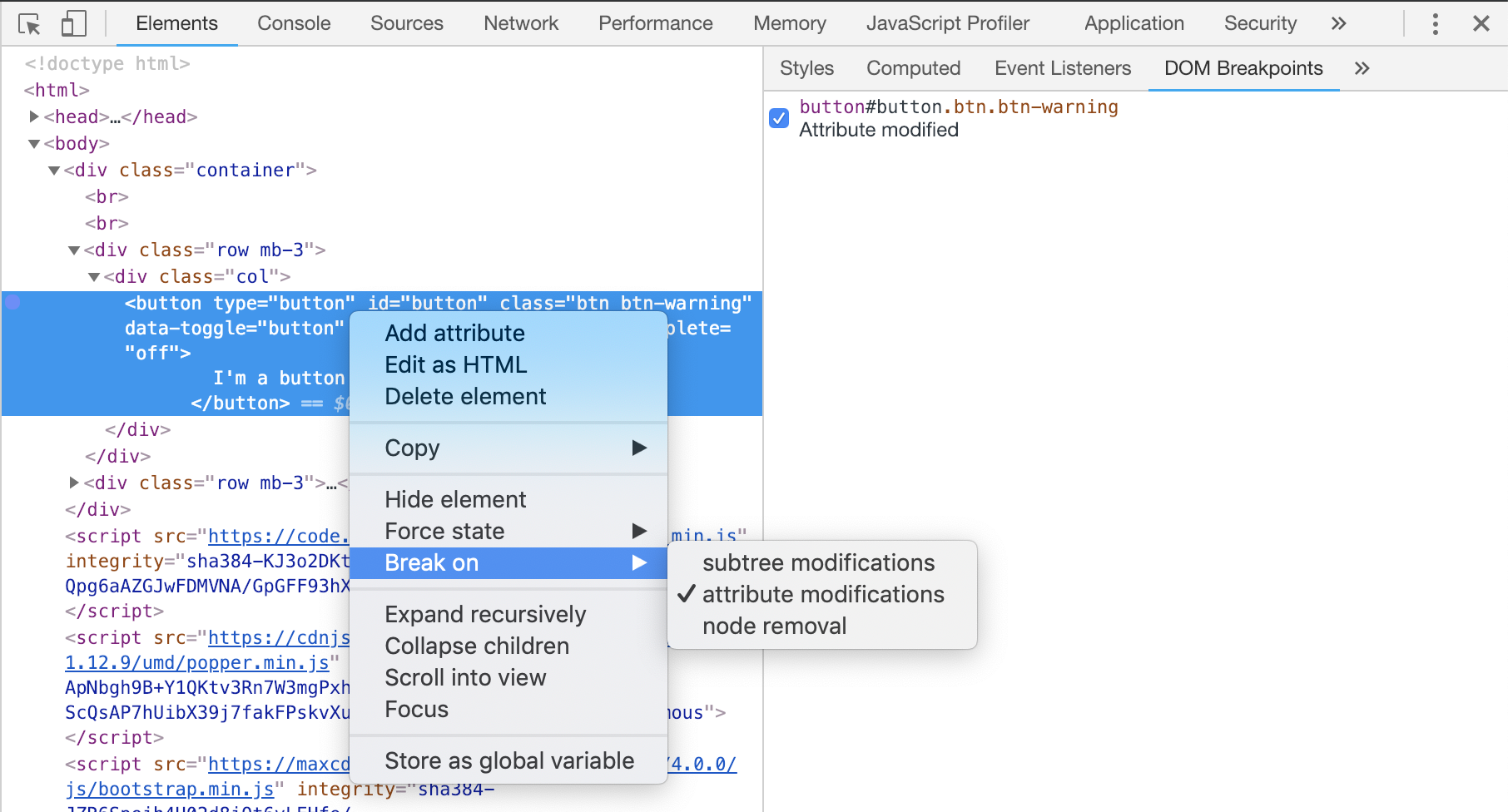This screenshot has height=812, width=1508.
Task: Open the https://code. script link
Action: (279, 537)
